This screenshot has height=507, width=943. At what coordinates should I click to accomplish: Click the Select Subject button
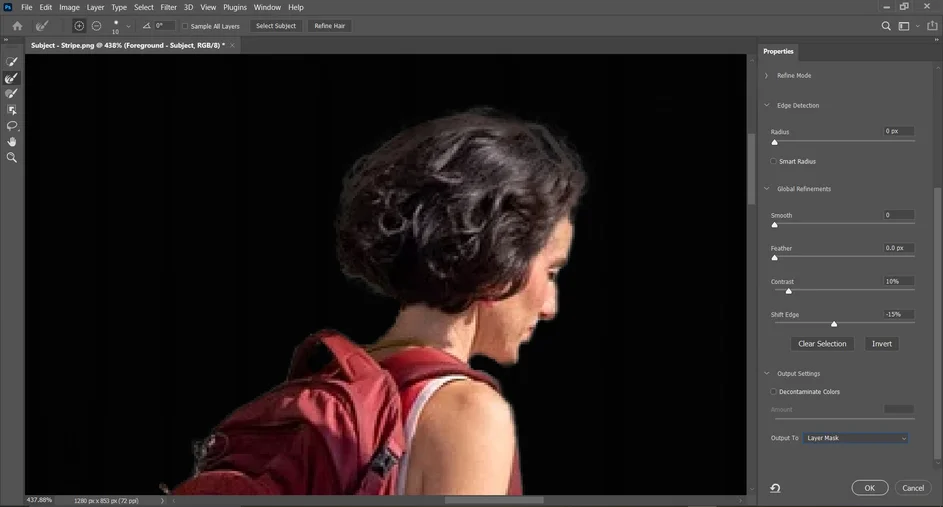276,26
